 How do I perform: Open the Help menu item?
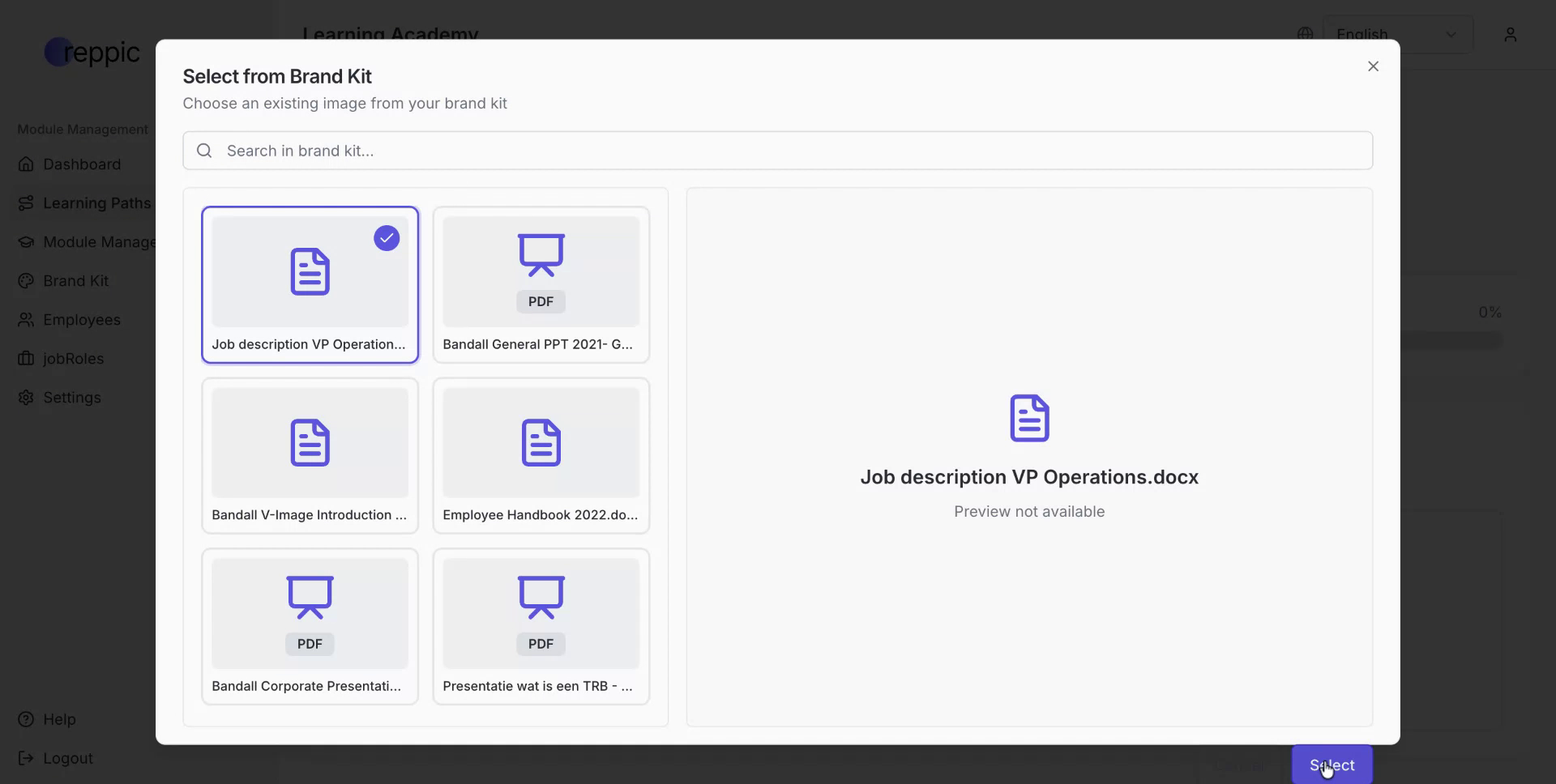58,719
